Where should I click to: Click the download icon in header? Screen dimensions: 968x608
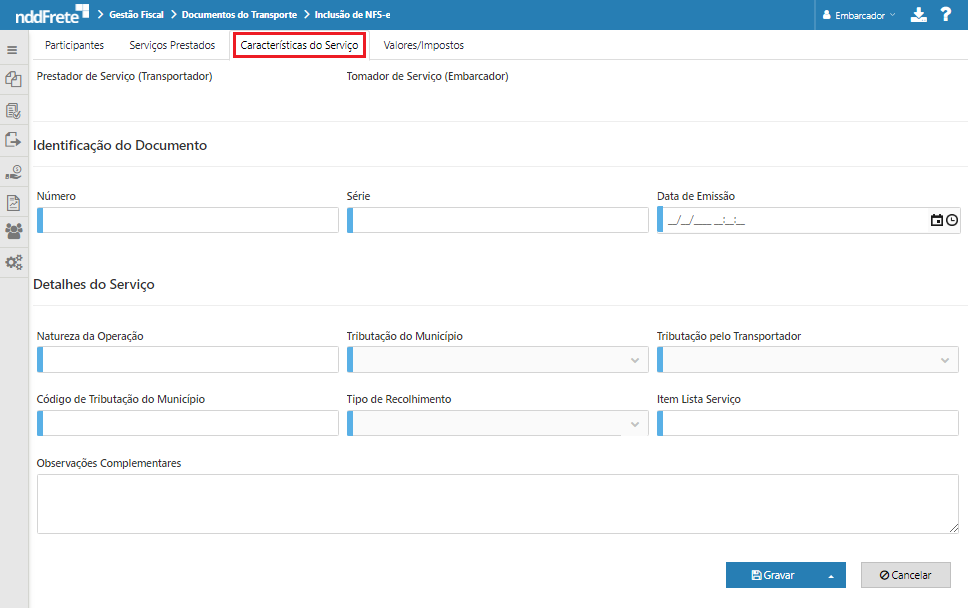coord(919,15)
